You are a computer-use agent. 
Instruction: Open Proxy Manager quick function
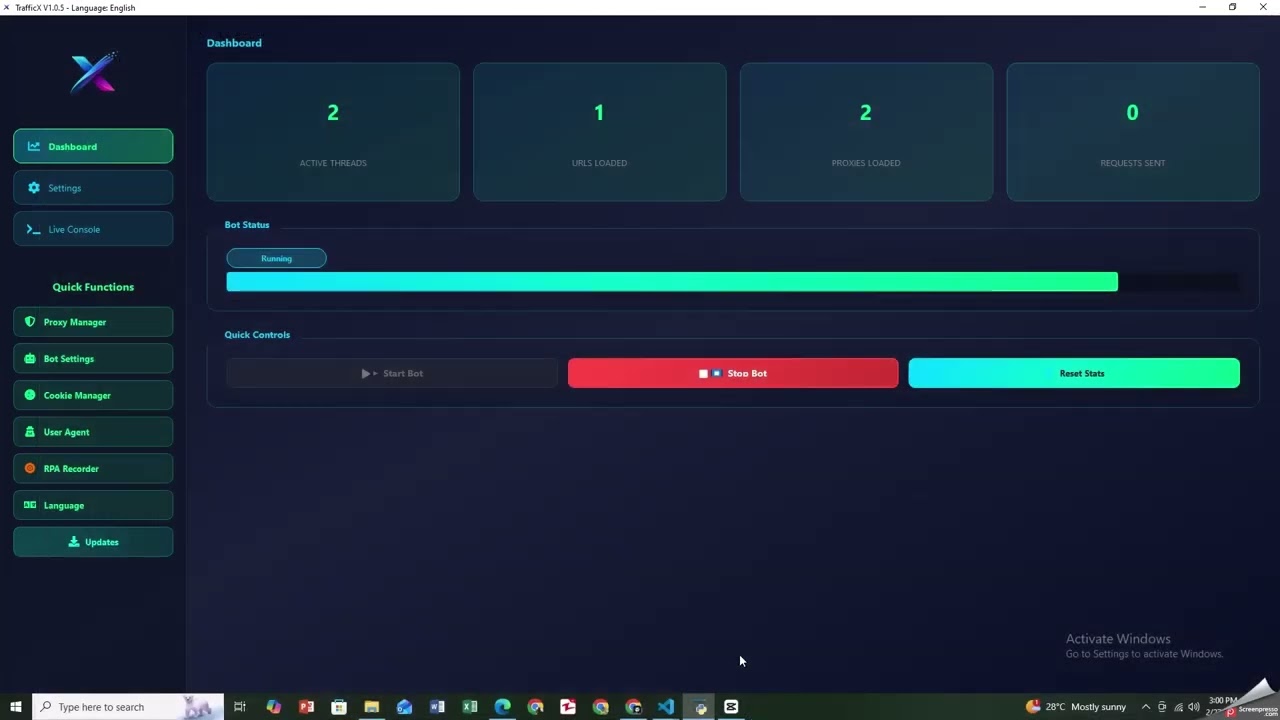point(93,322)
